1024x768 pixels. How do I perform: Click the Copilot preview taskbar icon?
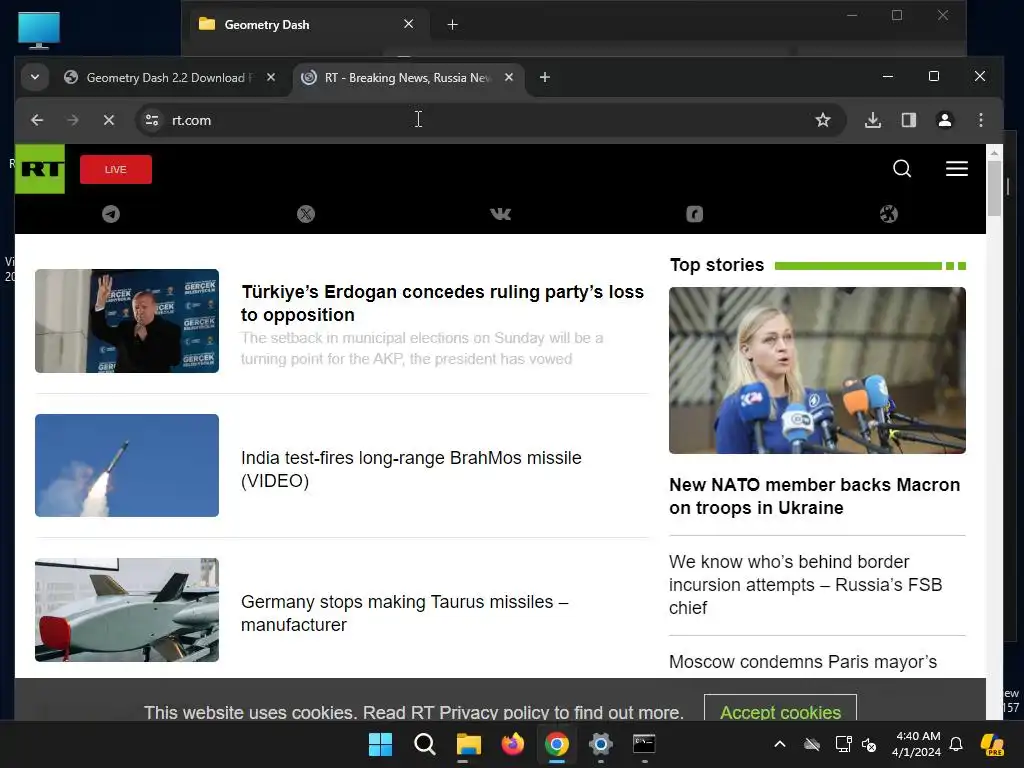992,744
